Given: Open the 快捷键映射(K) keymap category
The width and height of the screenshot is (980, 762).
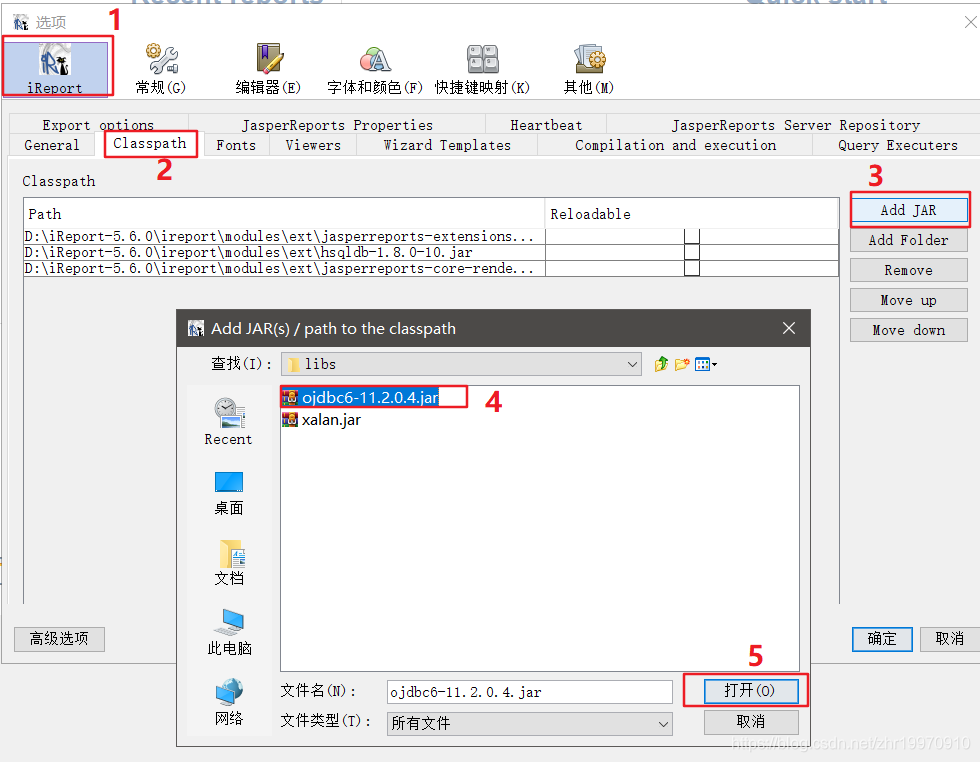Looking at the screenshot, I should pos(482,69).
